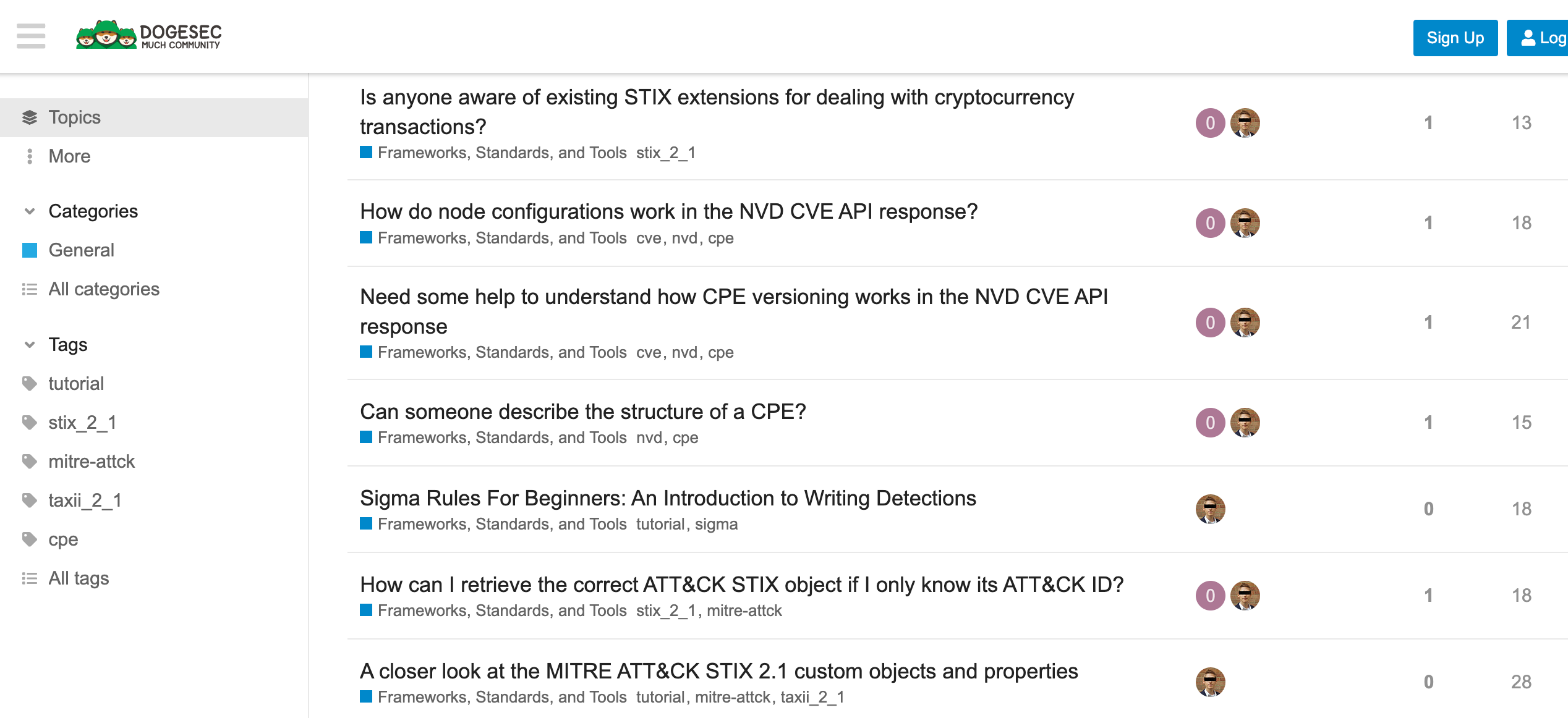Click the vote count badge on the CPE structure topic
Image resolution: width=1568 pixels, height=718 pixels.
[1210, 421]
